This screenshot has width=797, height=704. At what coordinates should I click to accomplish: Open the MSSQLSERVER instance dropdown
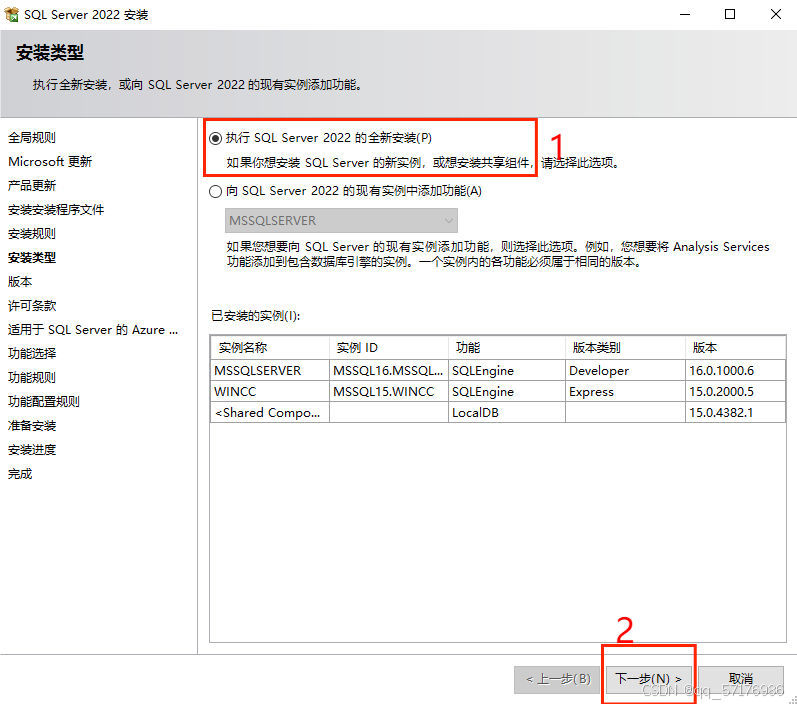pos(341,221)
